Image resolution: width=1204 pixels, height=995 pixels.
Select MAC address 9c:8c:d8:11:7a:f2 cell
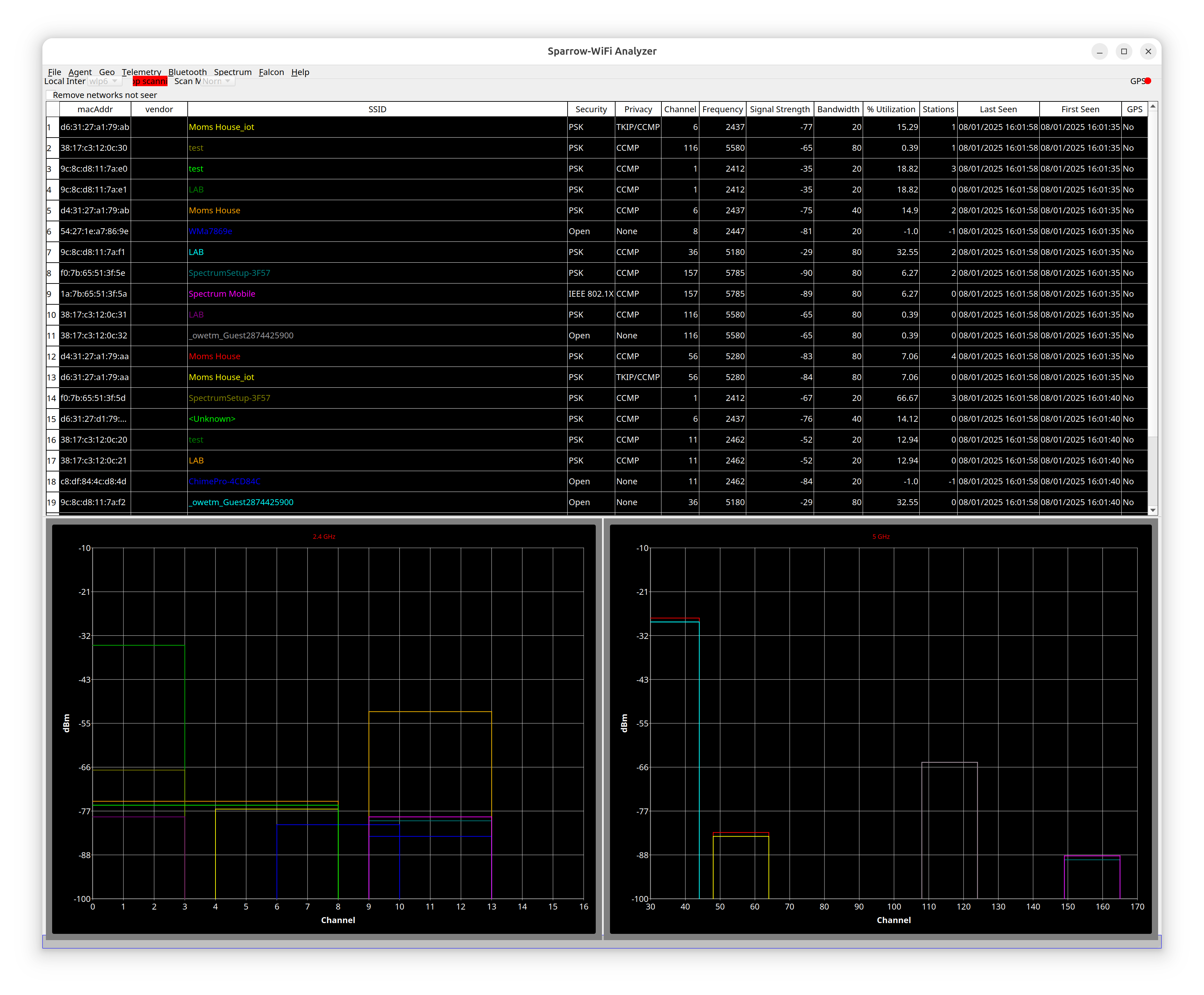click(95, 503)
